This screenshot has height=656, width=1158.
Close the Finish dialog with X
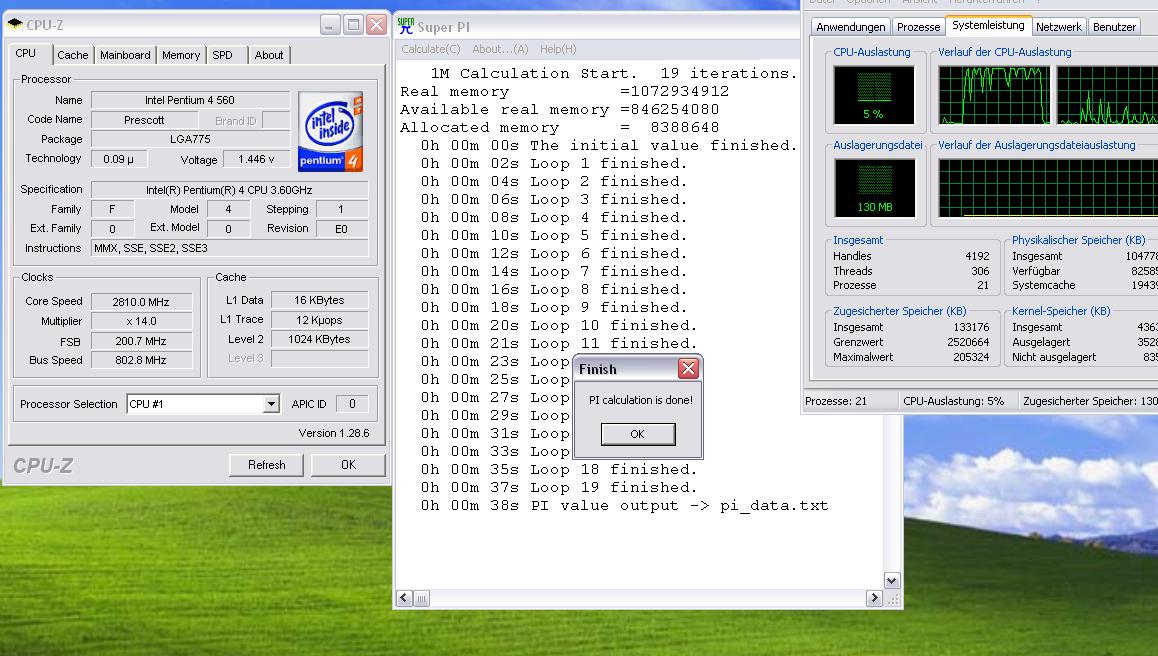click(688, 369)
